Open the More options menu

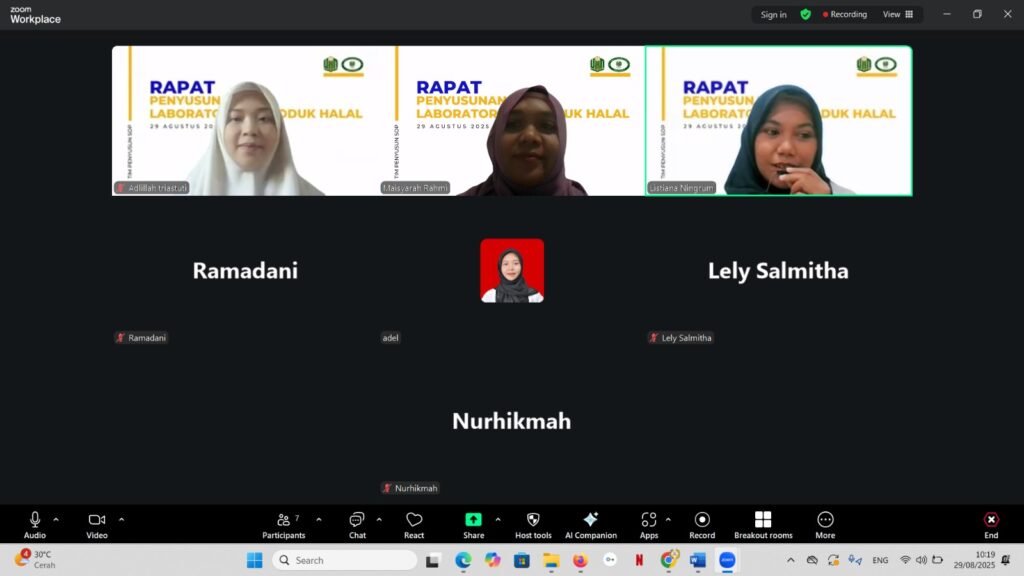825,524
